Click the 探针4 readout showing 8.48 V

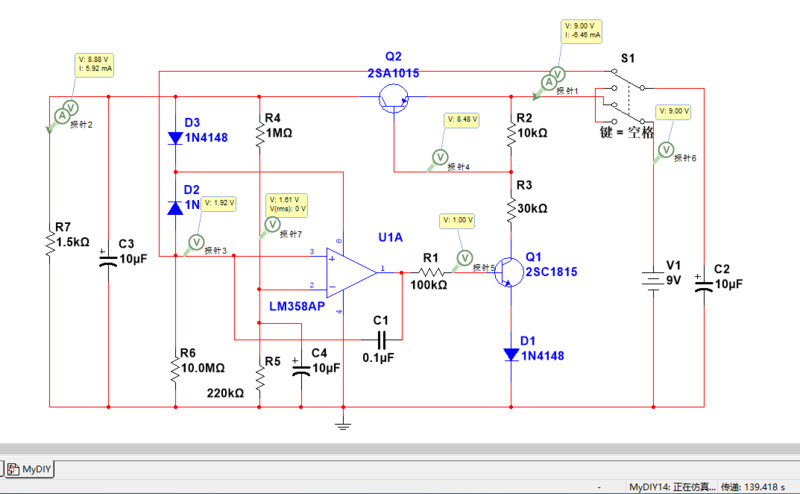tap(463, 119)
